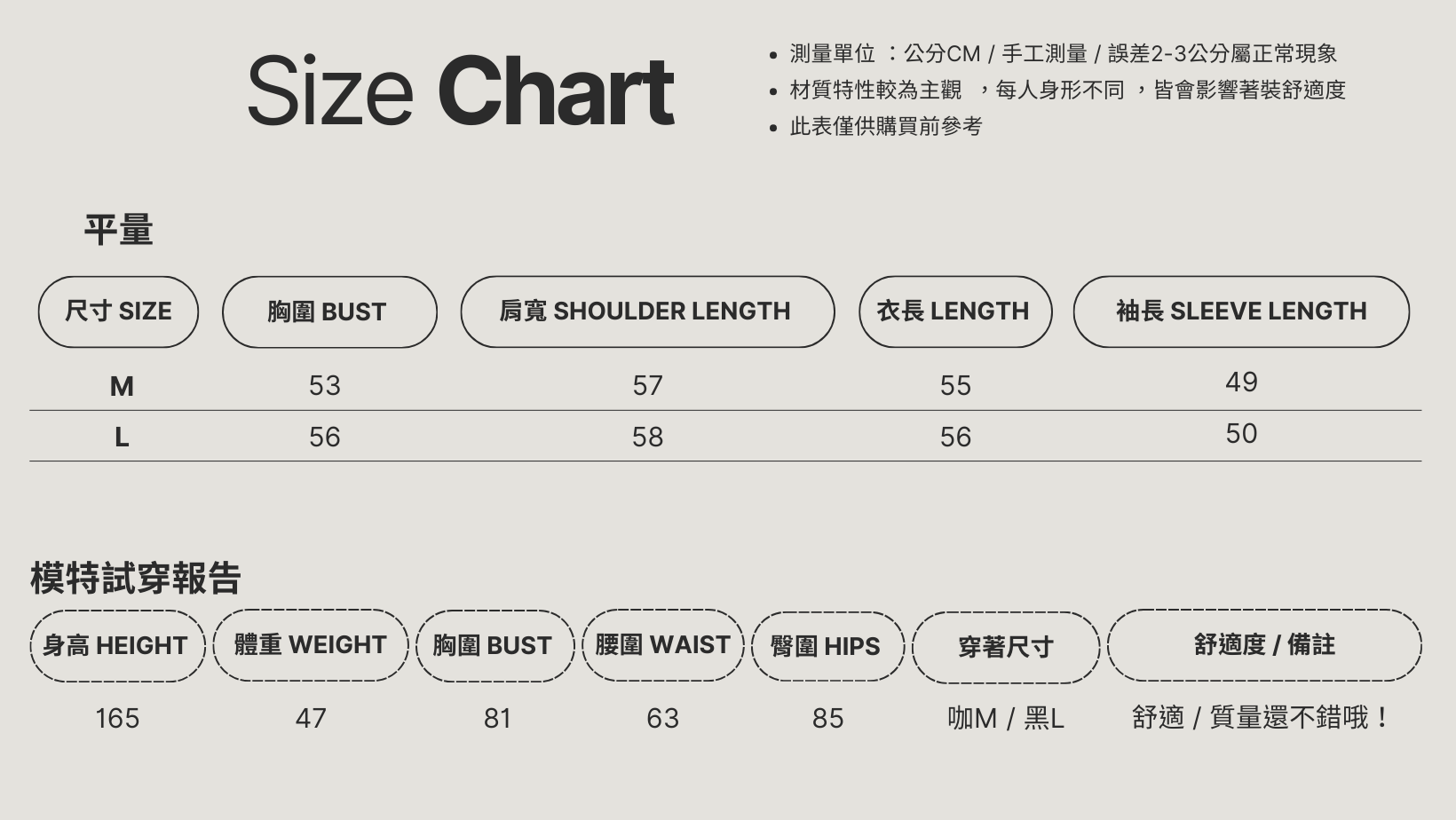Click the 胸圍 BUST pill in the flat-measurement table
The height and width of the screenshot is (820, 1456).
pos(328,312)
